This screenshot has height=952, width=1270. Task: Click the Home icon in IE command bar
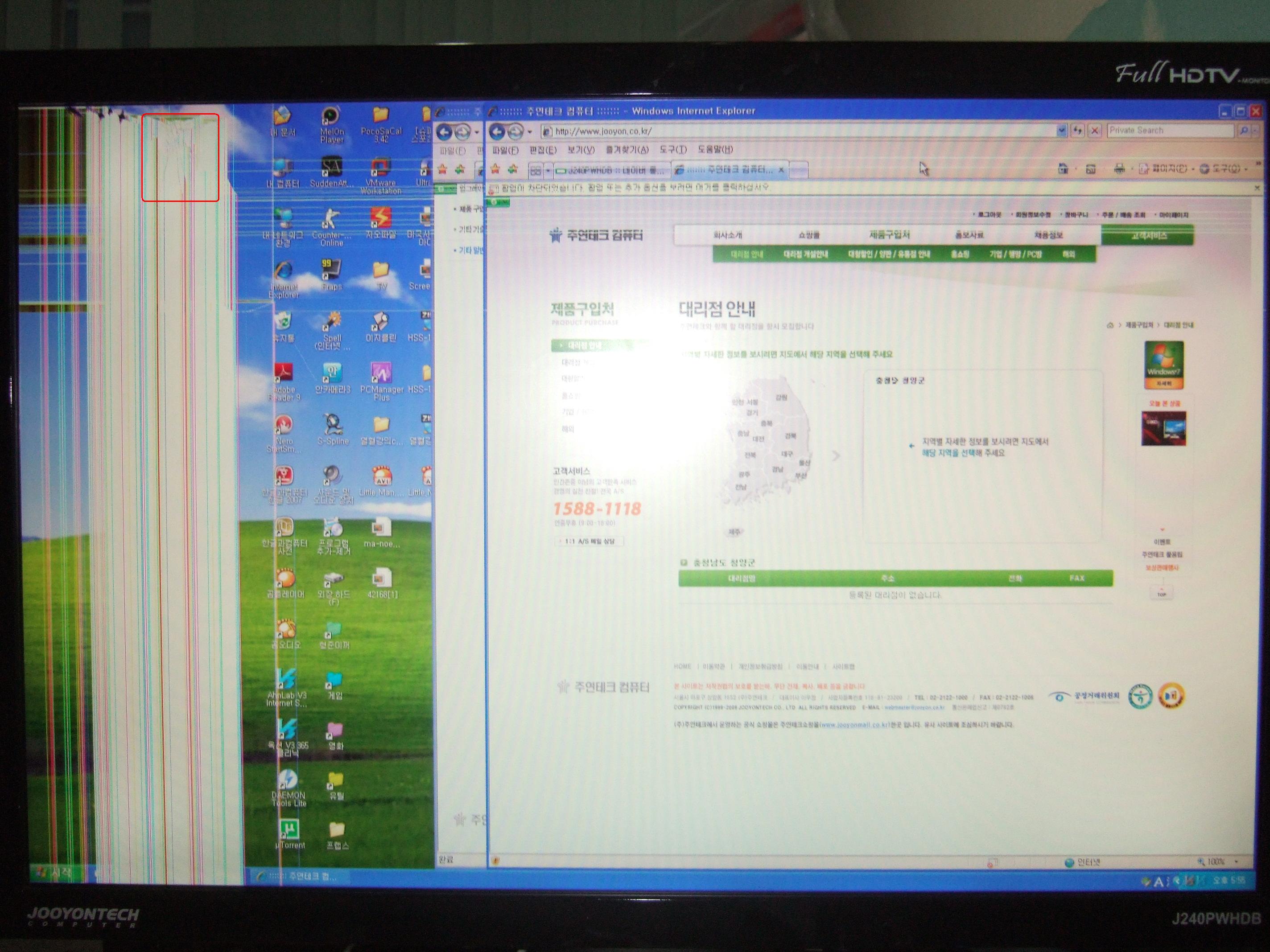(1063, 168)
